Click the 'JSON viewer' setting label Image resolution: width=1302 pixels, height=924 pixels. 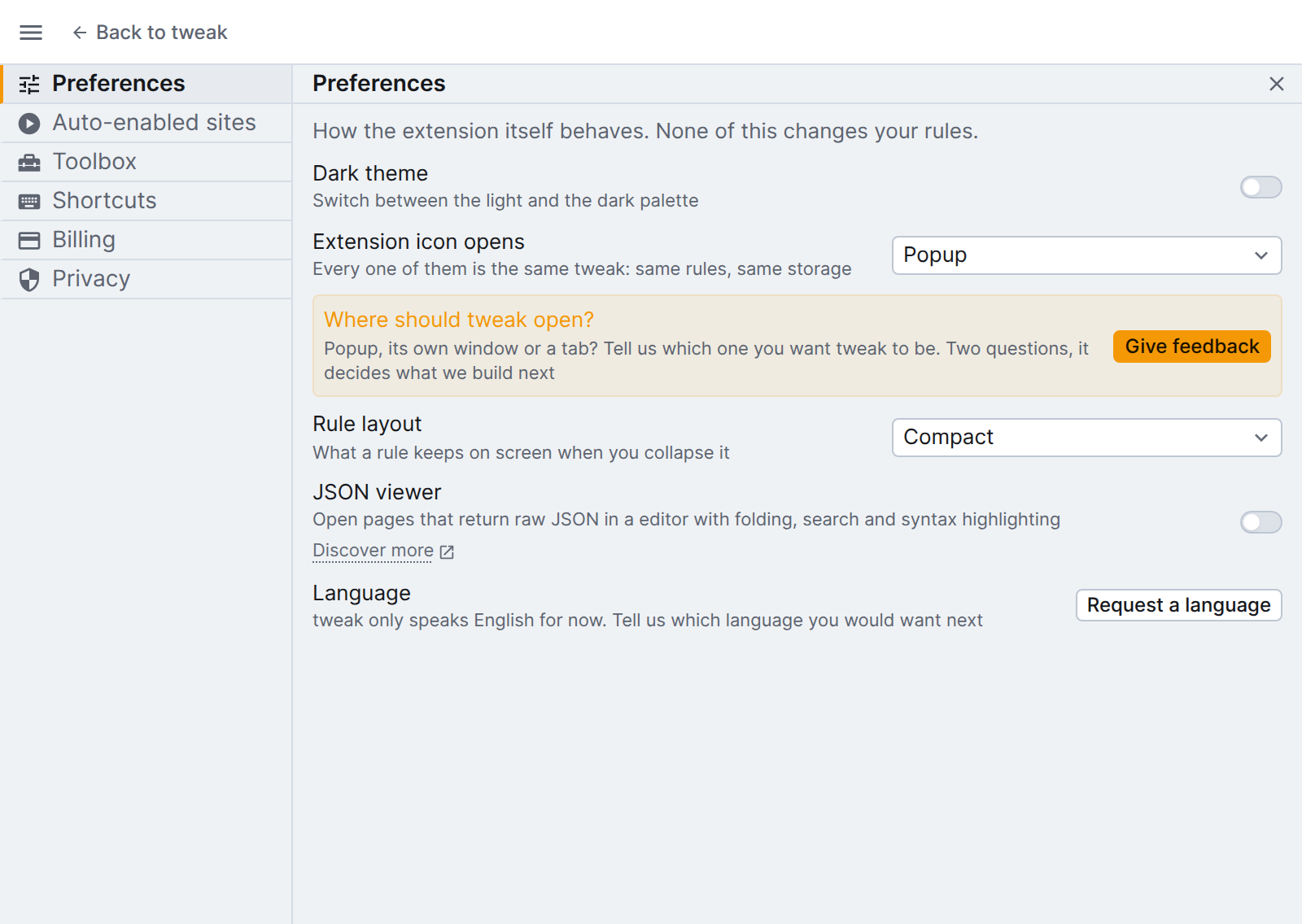(377, 492)
